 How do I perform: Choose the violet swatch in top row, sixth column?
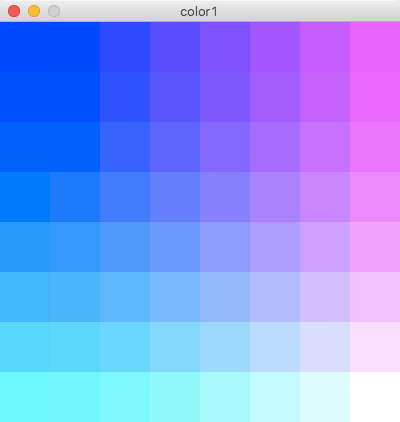click(x=275, y=47)
